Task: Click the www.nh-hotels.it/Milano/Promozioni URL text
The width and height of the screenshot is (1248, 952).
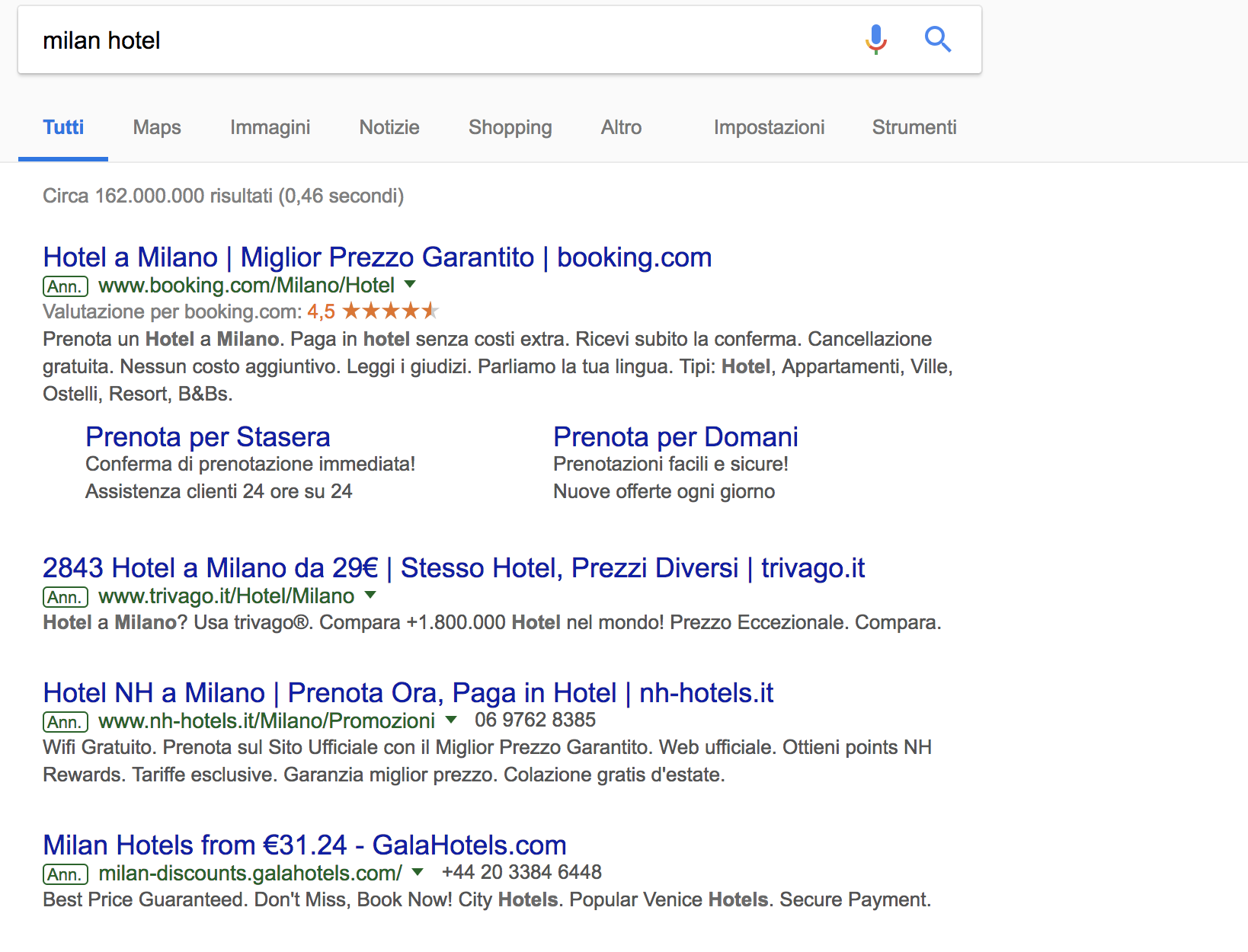Action: 267,721
